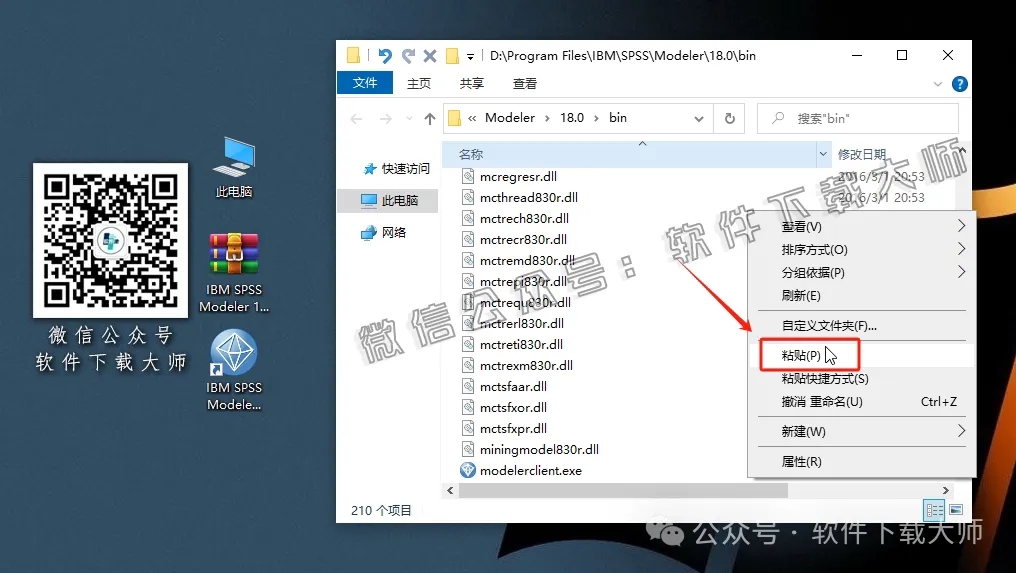Choose 自定义文件夹(F)... in context menu
The image size is (1016, 573).
coord(862,325)
